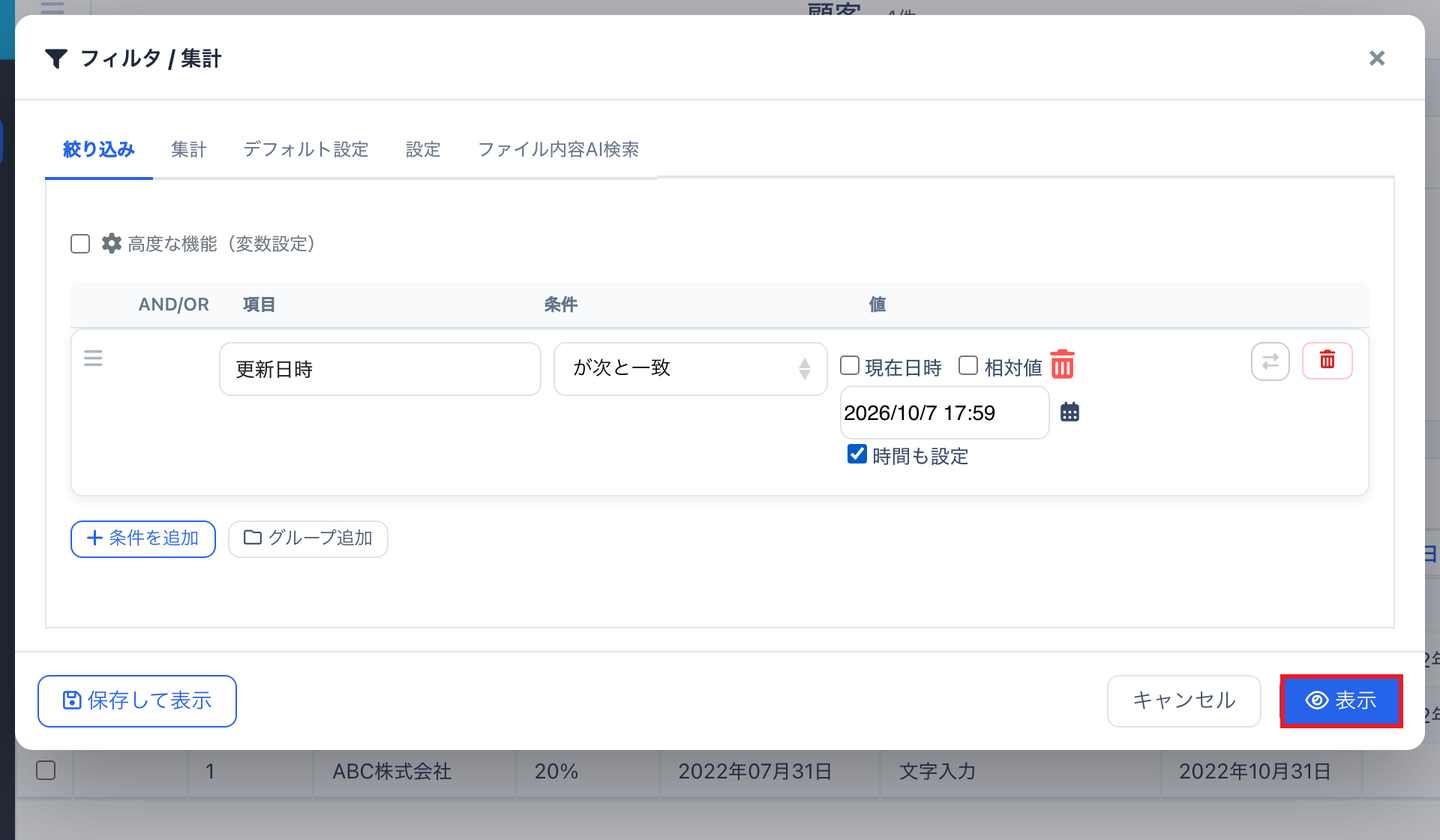1440x840 pixels.
Task: Select the ABC株式会社 row checkbox in background table
Action: pyautogui.click(x=46, y=770)
